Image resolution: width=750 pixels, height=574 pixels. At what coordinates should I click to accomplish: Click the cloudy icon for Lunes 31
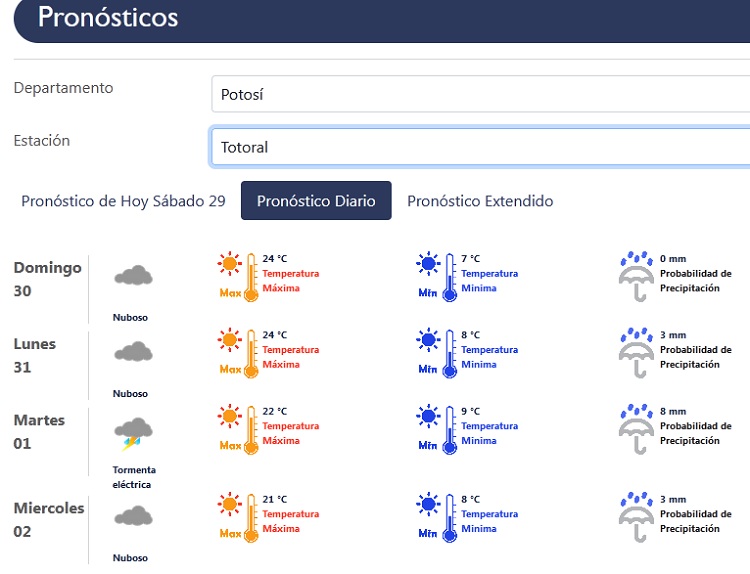pos(132,352)
